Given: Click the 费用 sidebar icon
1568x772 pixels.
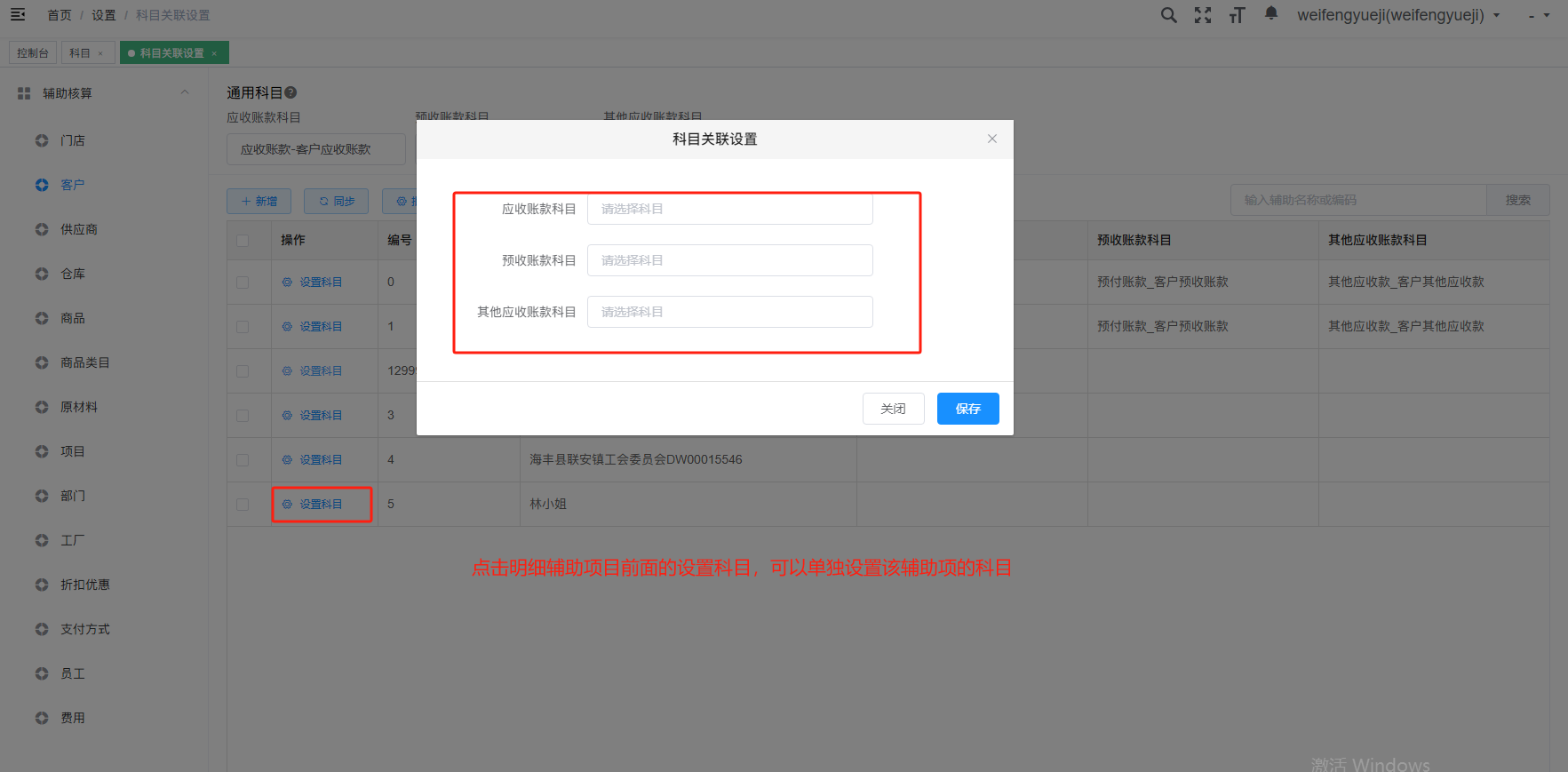Looking at the screenshot, I should (x=42, y=718).
